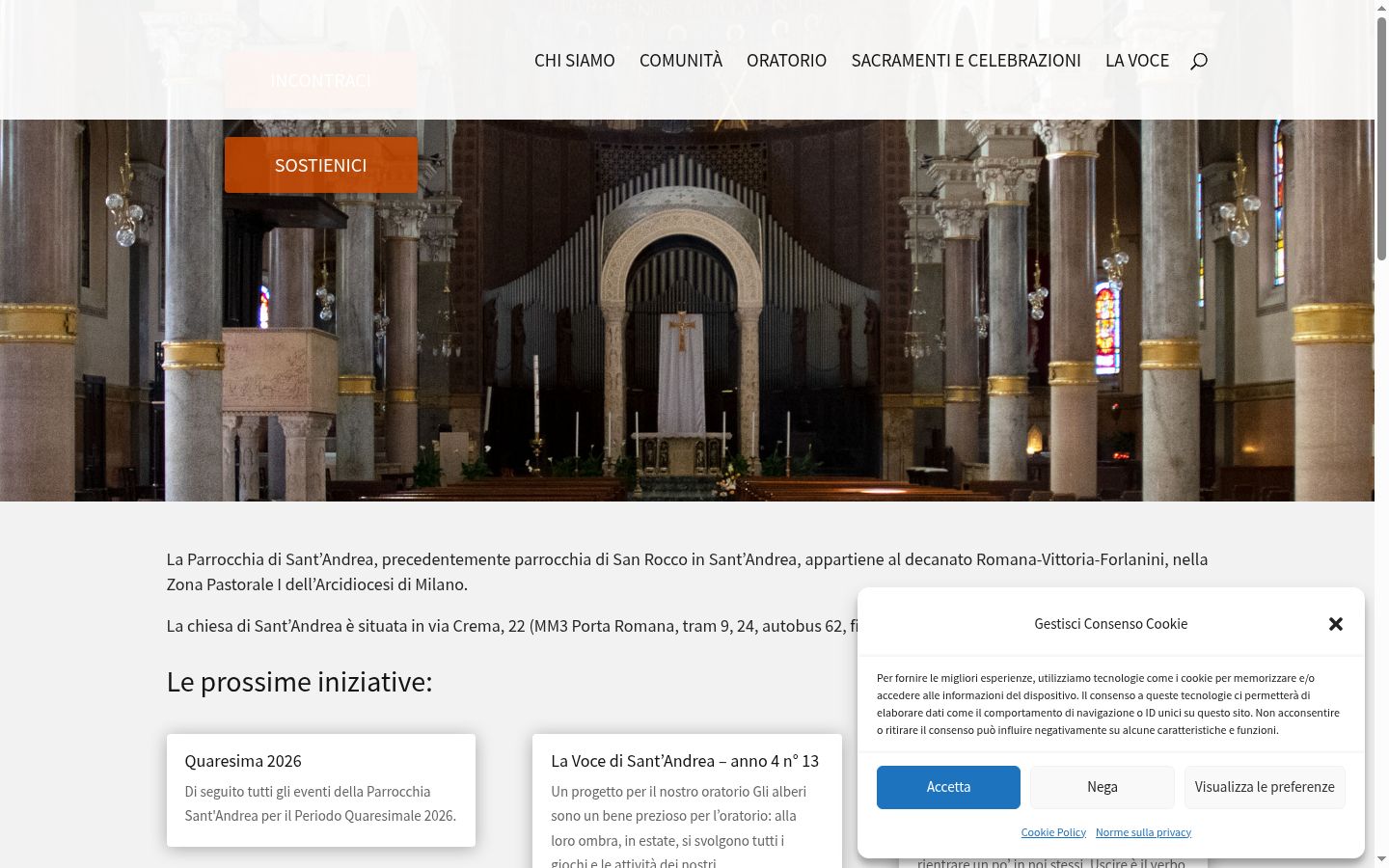This screenshot has height=868, width=1389.
Task: Go to the ORATORIO menu item
Action: (786, 60)
